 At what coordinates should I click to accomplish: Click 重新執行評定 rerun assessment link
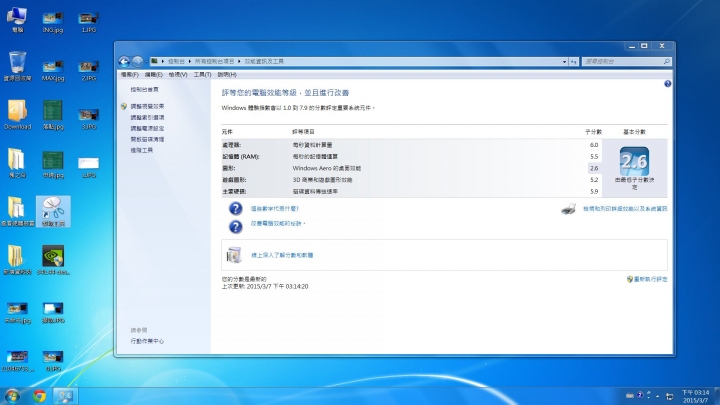click(650, 279)
